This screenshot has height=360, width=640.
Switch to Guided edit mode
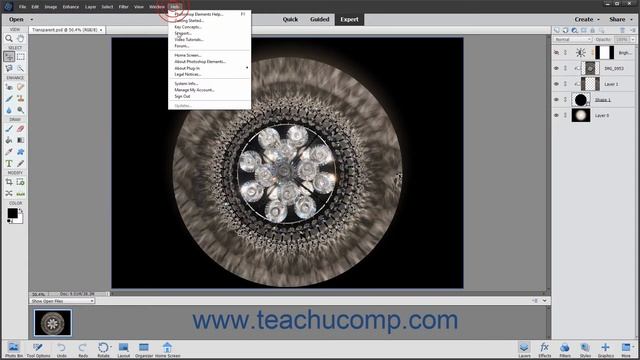click(320, 19)
